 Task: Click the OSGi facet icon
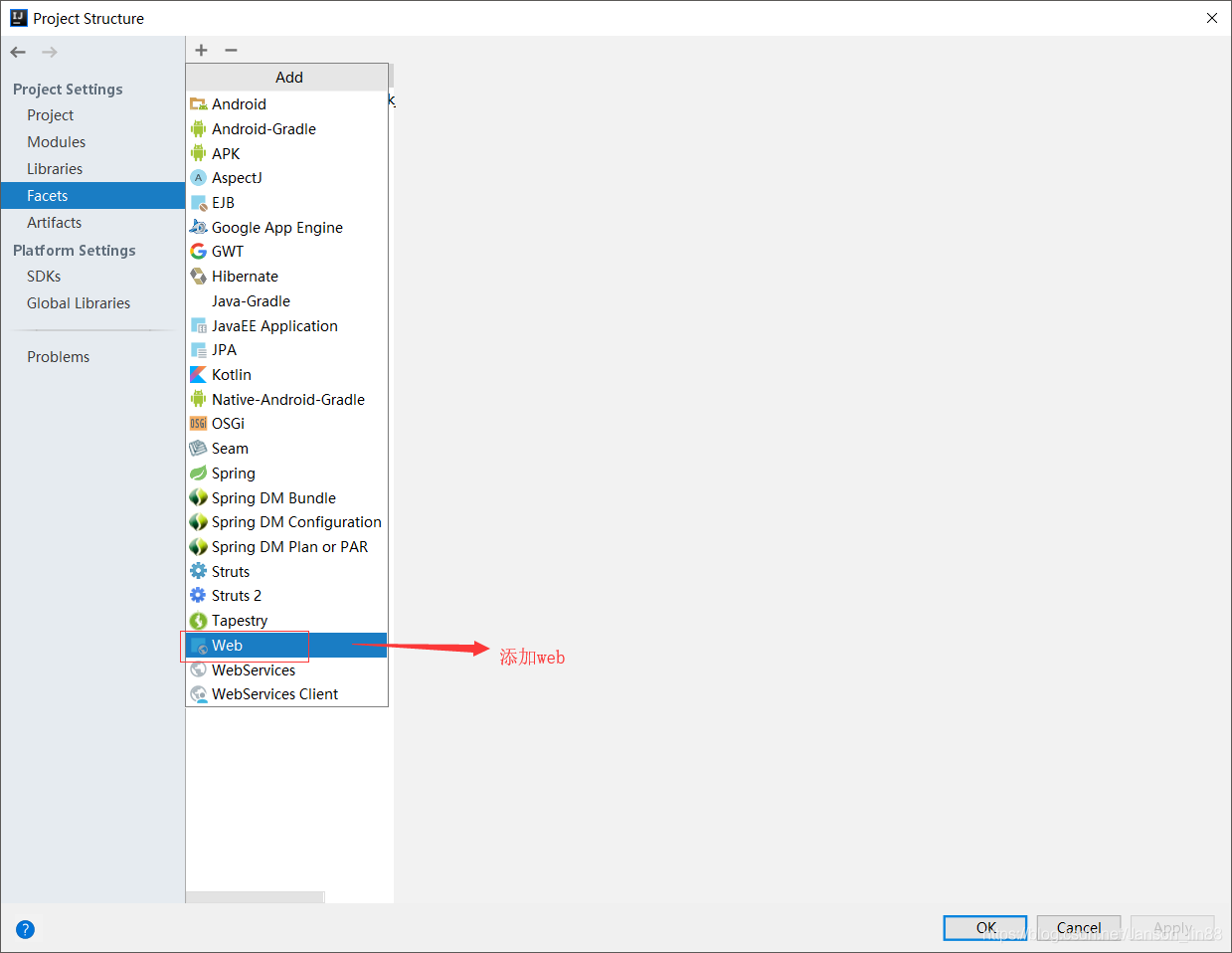(198, 424)
